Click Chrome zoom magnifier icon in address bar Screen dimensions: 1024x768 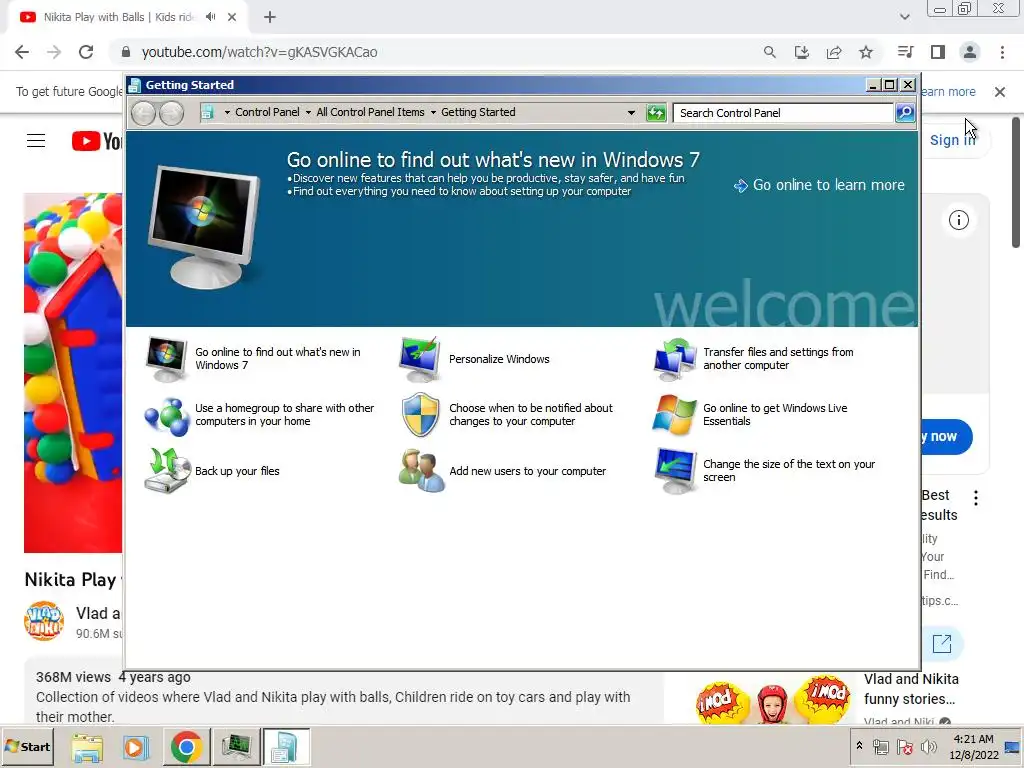click(770, 52)
